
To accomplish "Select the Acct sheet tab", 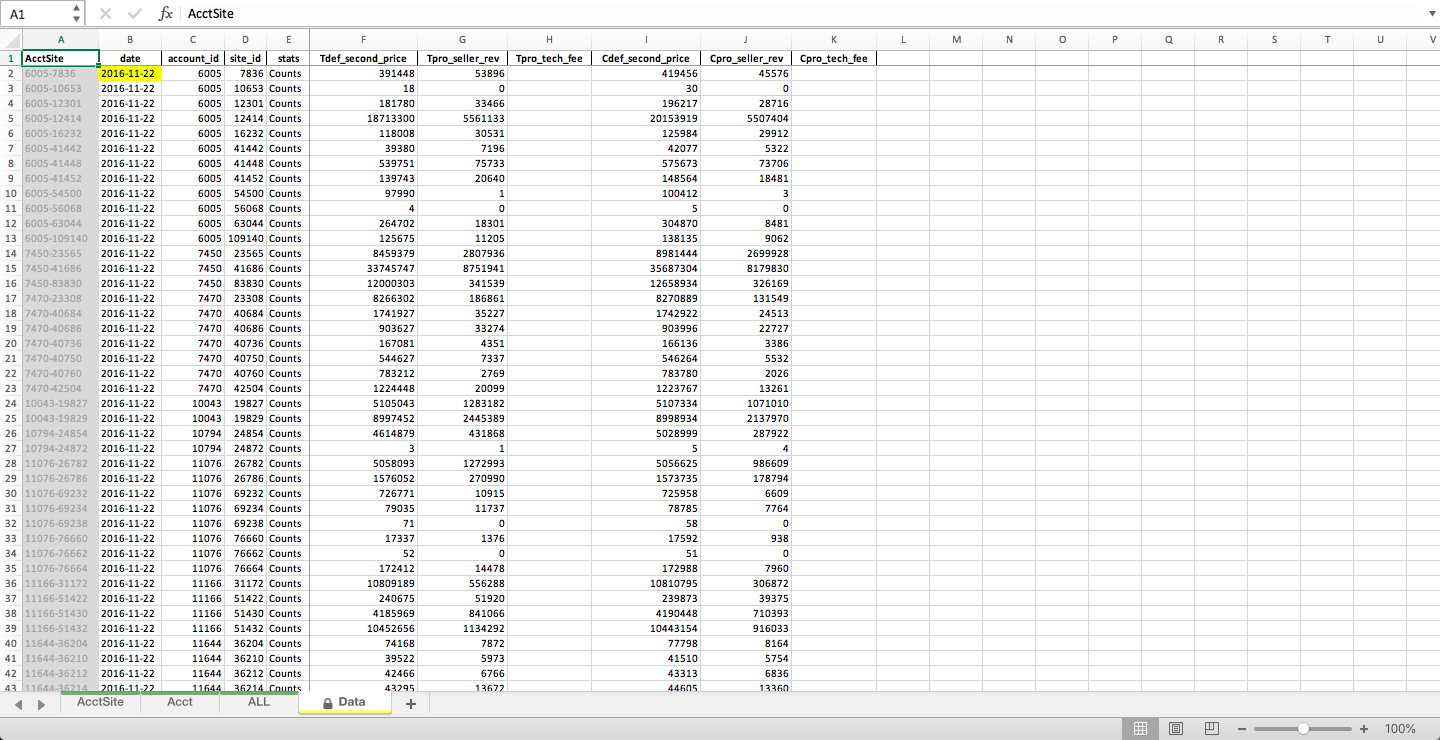I will click(x=179, y=702).
